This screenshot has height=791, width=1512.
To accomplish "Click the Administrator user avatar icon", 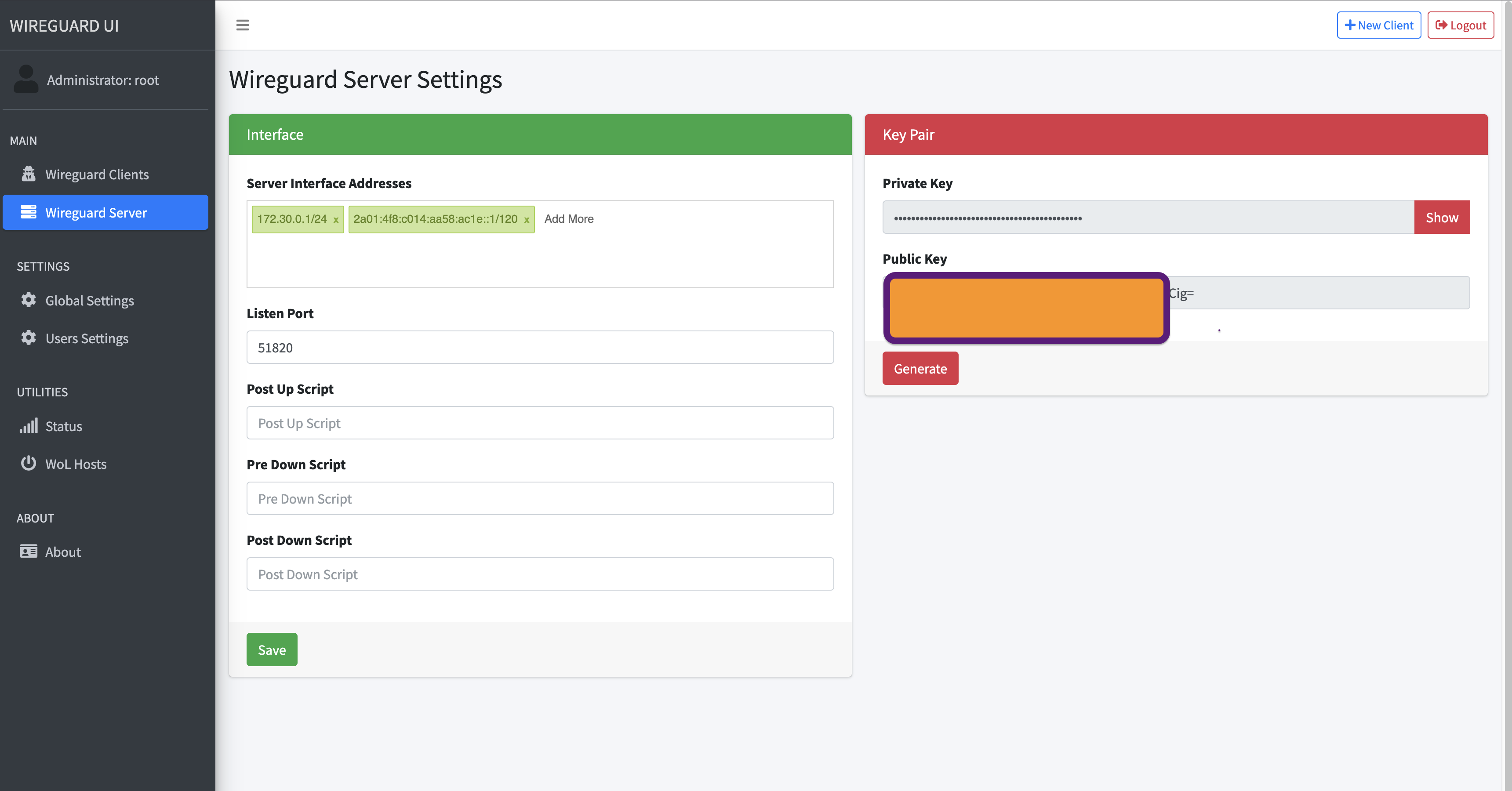I will [x=26, y=79].
